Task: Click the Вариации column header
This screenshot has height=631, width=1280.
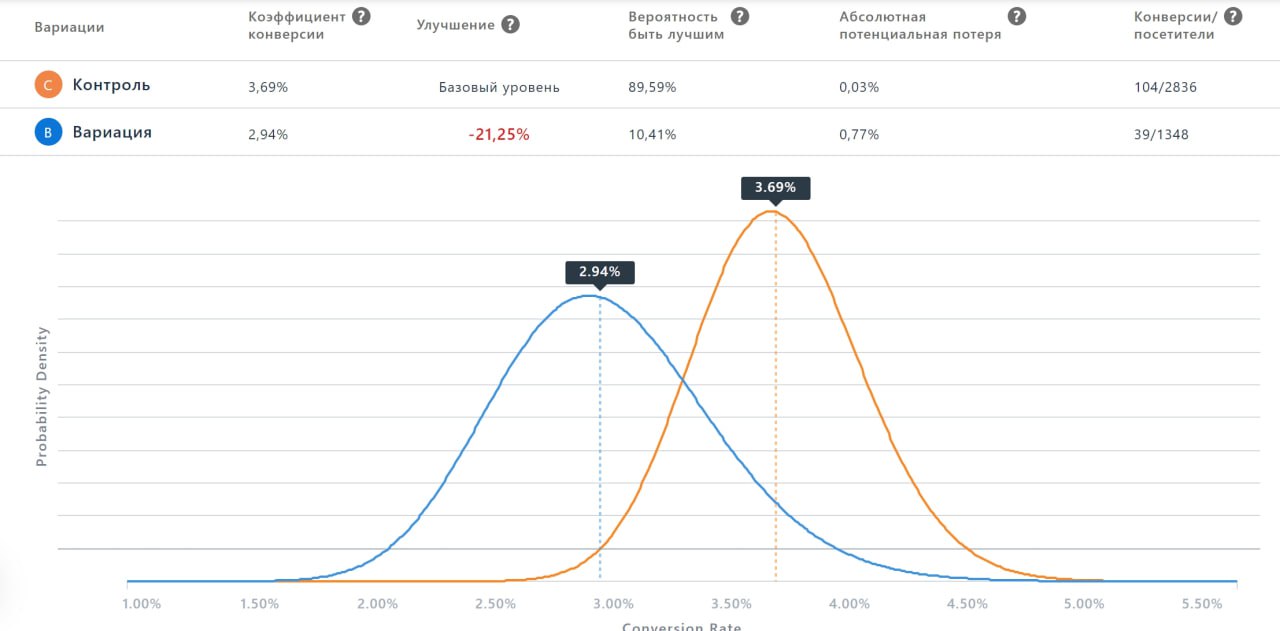Action: pyautogui.click(x=69, y=27)
